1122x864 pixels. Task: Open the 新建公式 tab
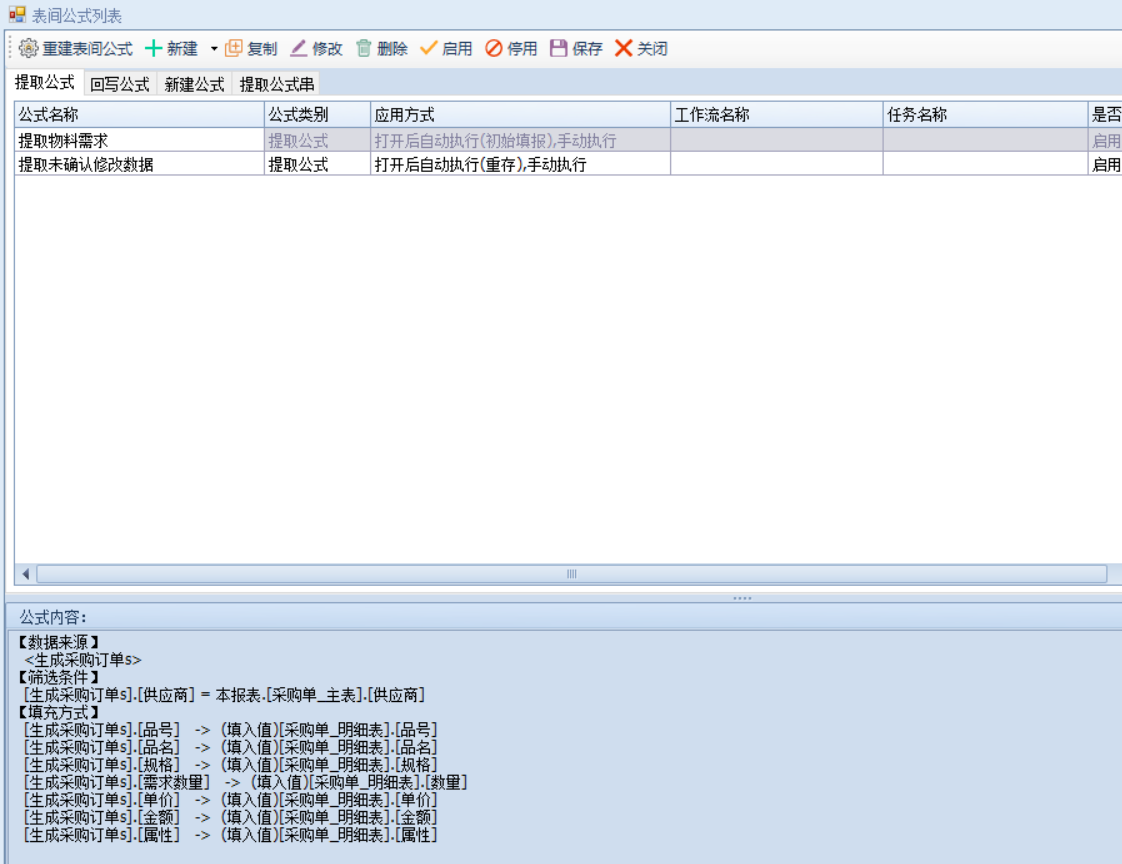pyautogui.click(x=194, y=84)
